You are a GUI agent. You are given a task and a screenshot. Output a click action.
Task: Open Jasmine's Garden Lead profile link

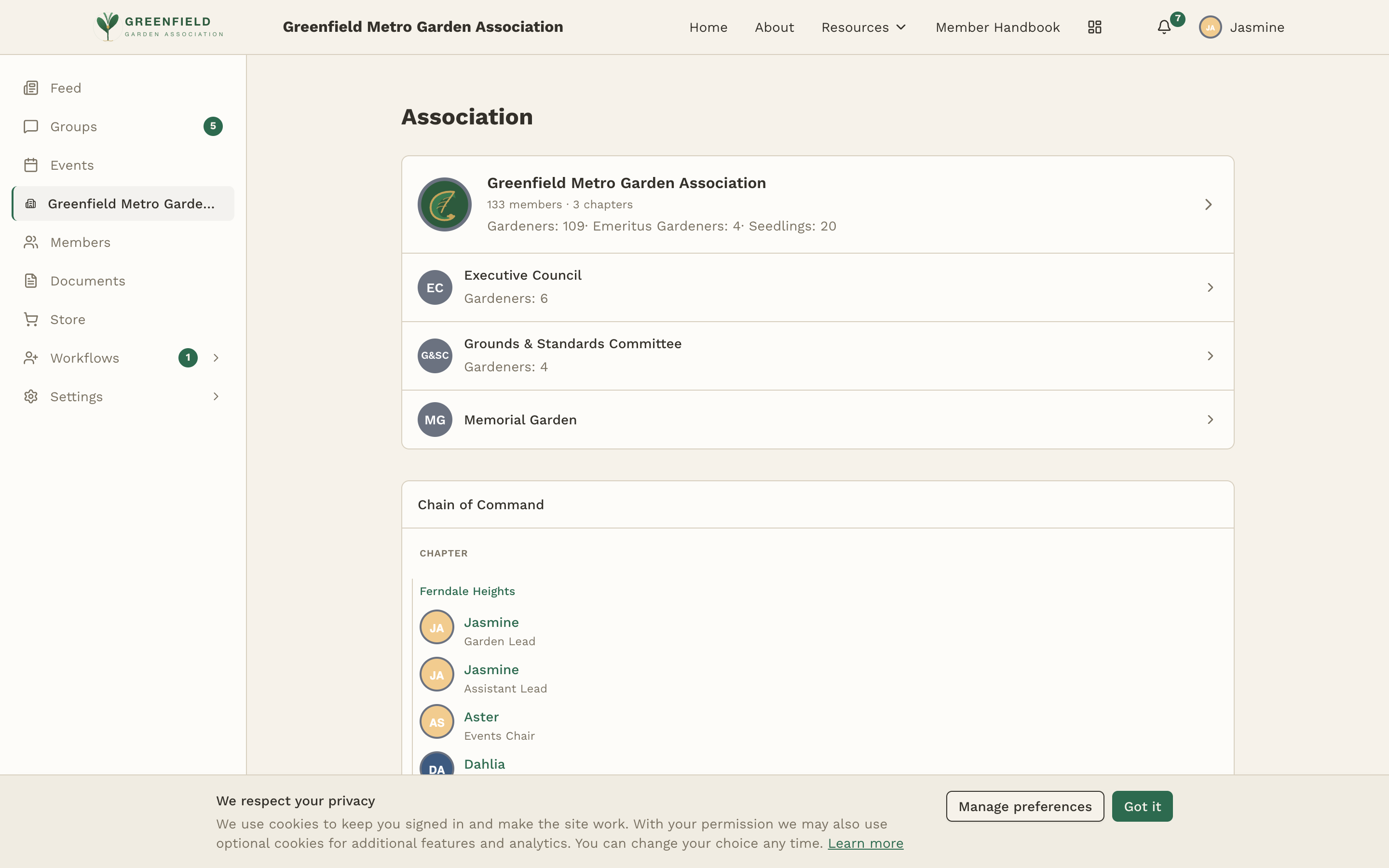(491, 622)
